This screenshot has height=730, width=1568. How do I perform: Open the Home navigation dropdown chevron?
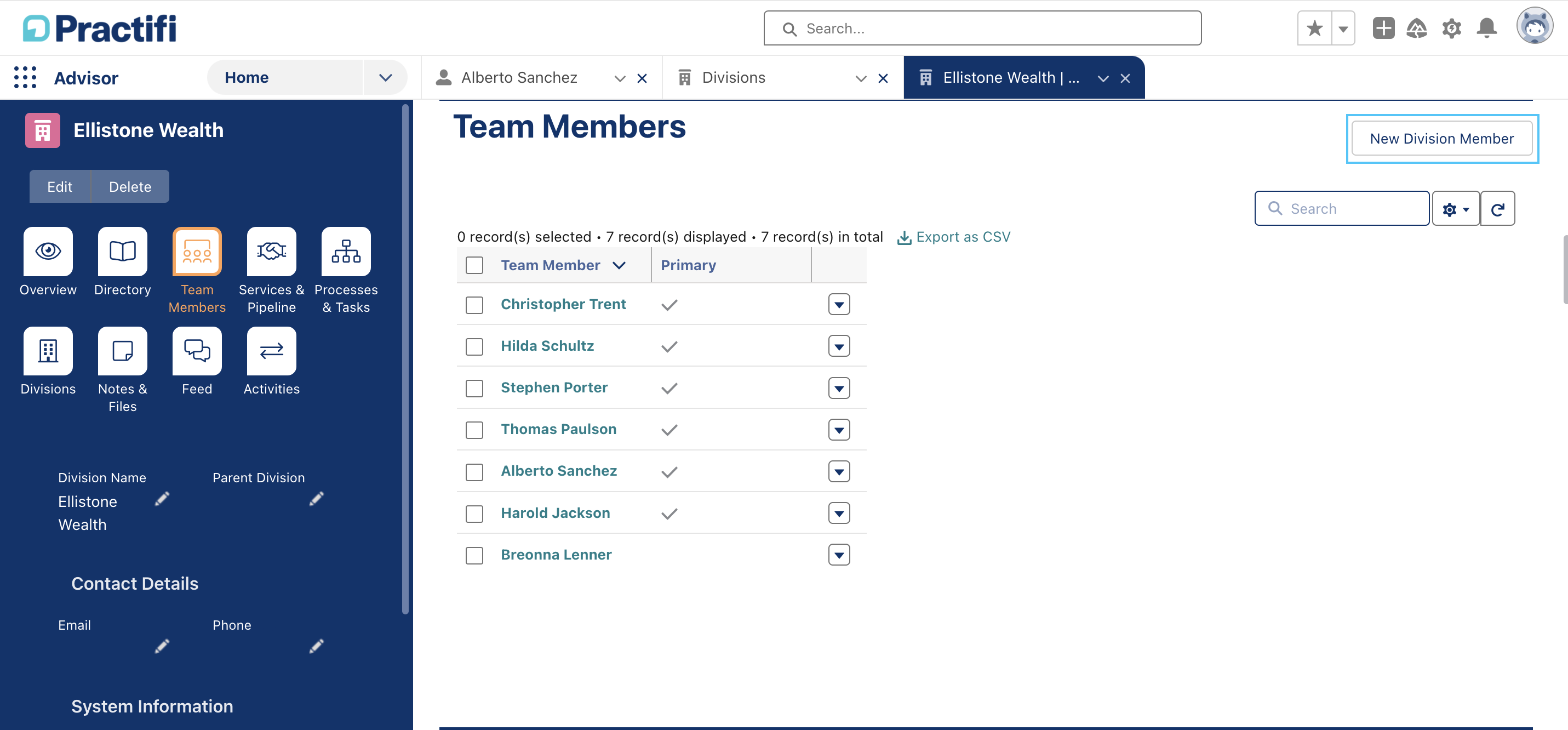(x=385, y=77)
